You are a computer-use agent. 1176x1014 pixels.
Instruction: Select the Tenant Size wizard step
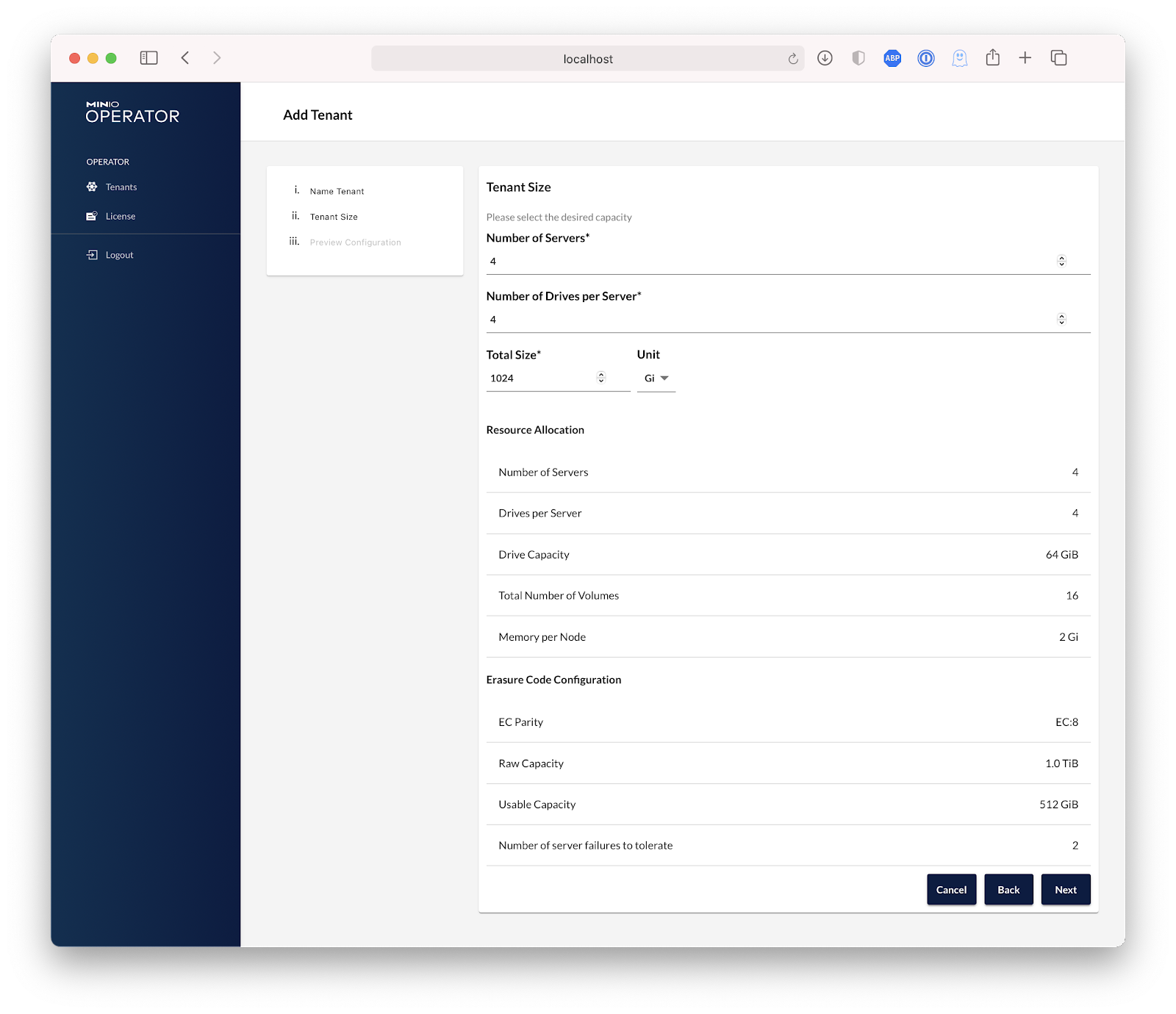pos(334,217)
